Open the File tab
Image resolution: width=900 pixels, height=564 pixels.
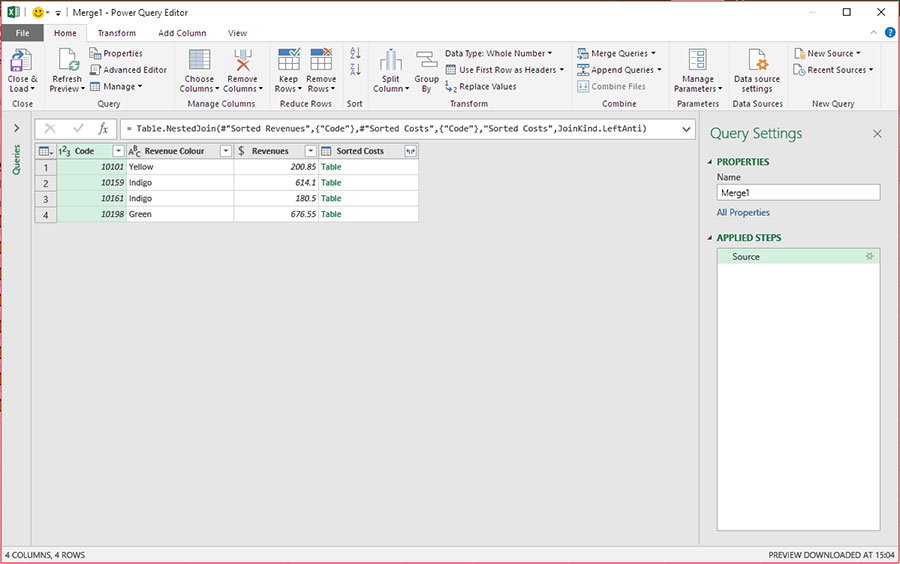pos(22,33)
